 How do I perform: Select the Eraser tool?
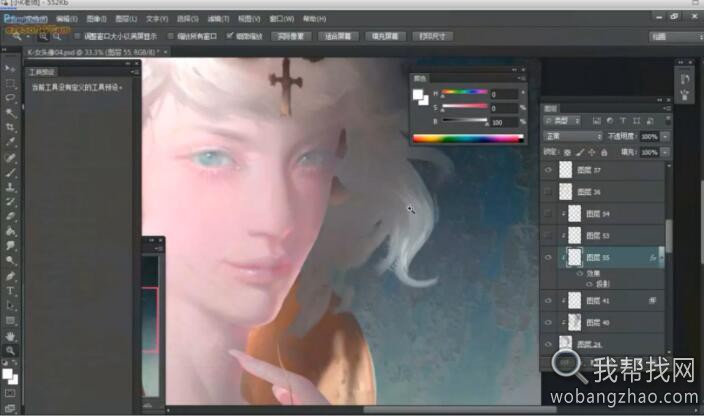pyautogui.click(x=10, y=216)
